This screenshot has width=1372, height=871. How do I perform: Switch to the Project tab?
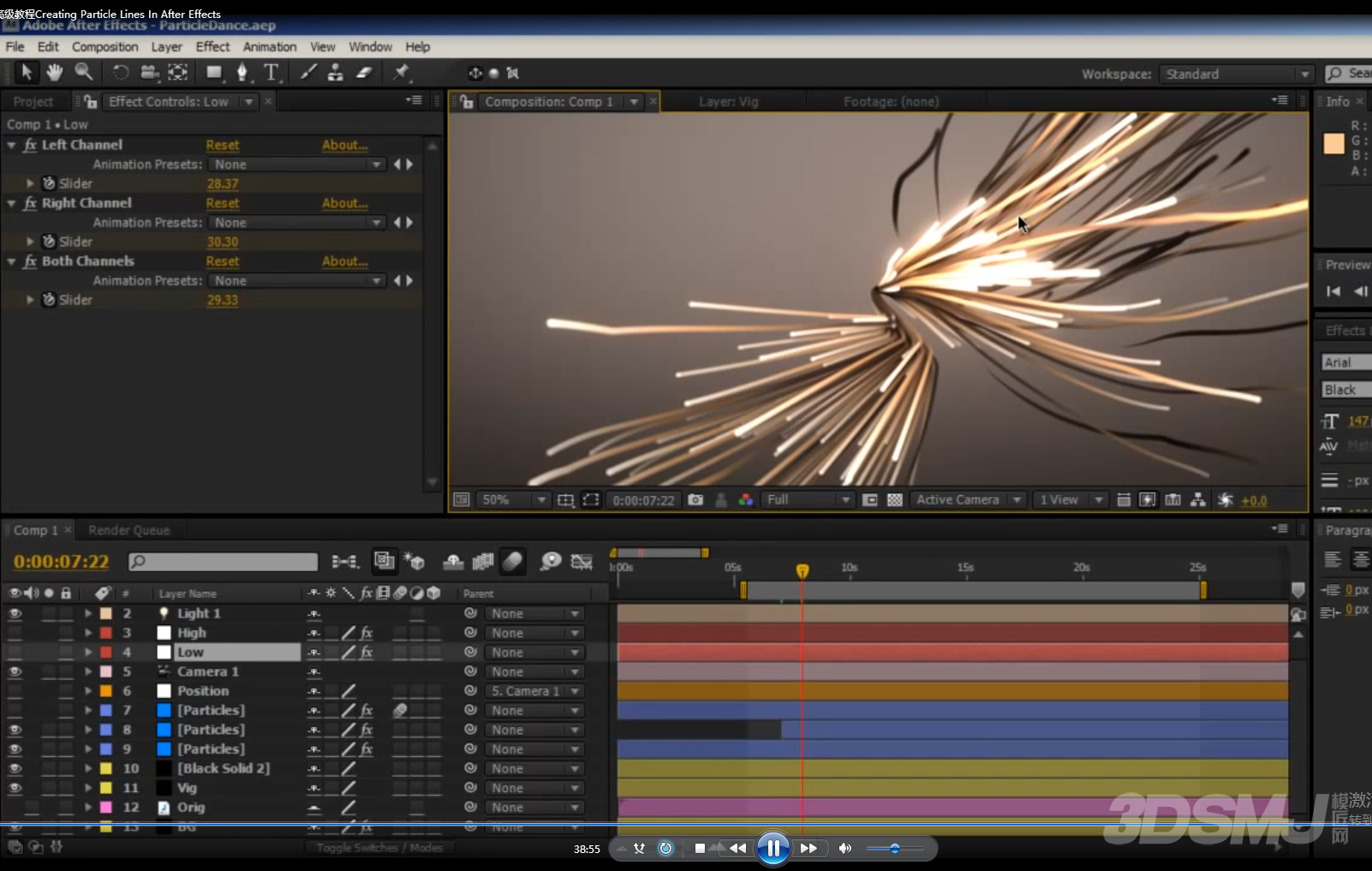pos(33,102)
